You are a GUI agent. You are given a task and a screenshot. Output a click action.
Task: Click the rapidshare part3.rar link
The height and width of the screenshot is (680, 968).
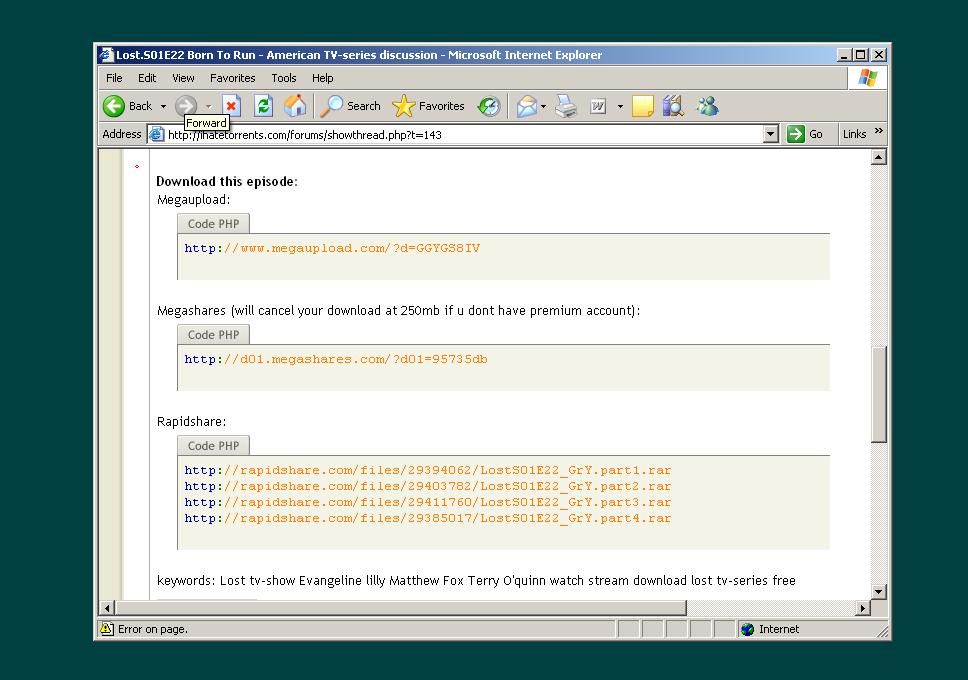(x=427, y=502)
